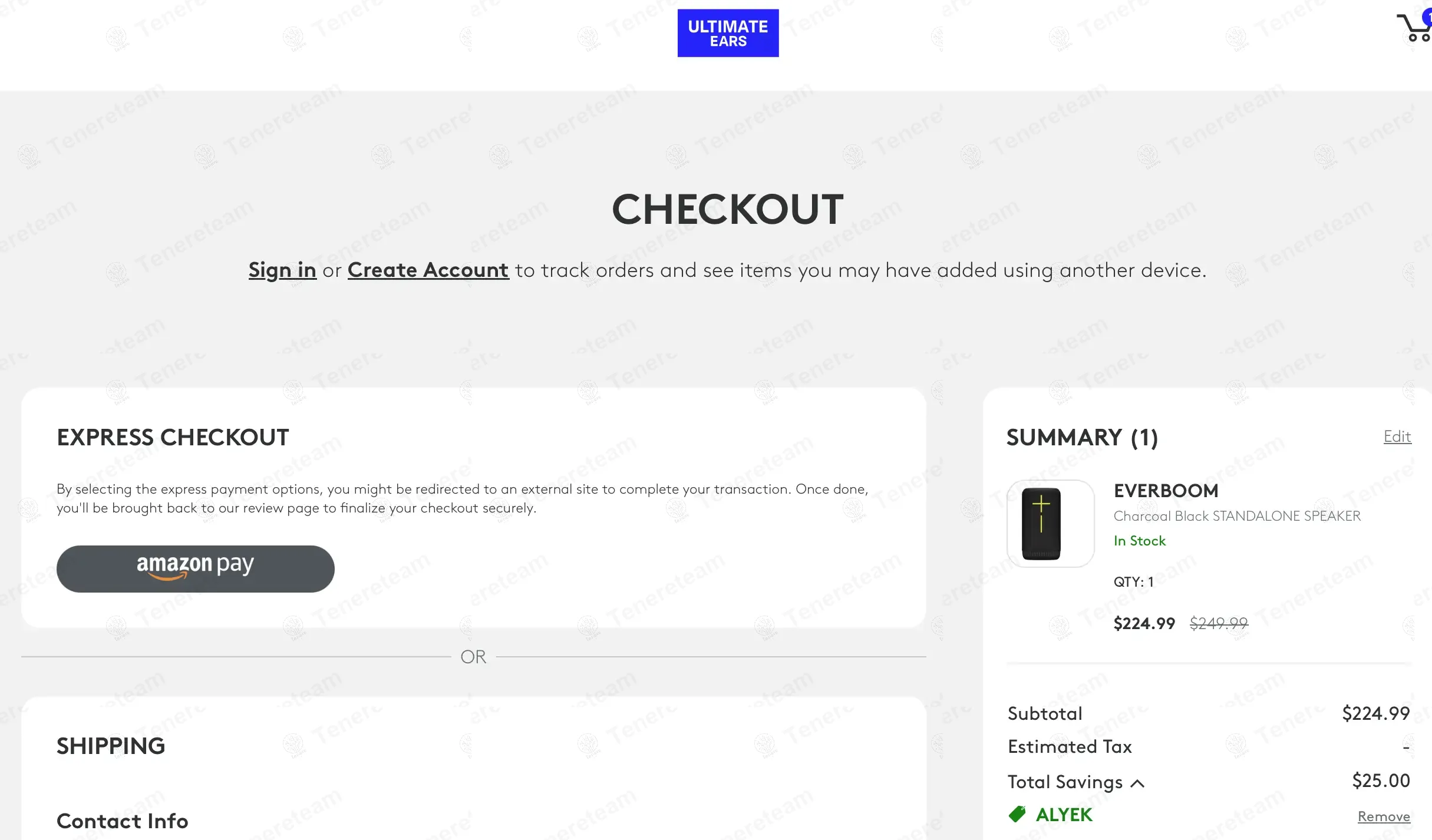Click the Ultimate Ears logo
Viewport: 1432px width, 840px height.
pyautogui.click(x=728, y=33)
